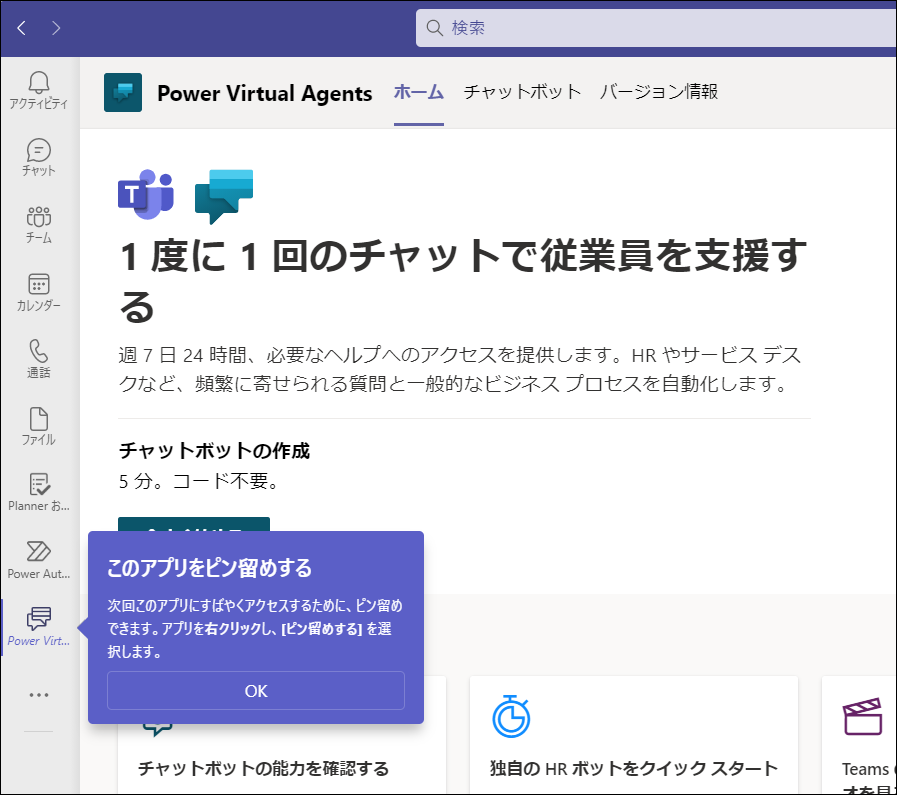This screenshot has width=897, height=795.
Task: Open ファイル in the sidebar
Action: [38, 426]
